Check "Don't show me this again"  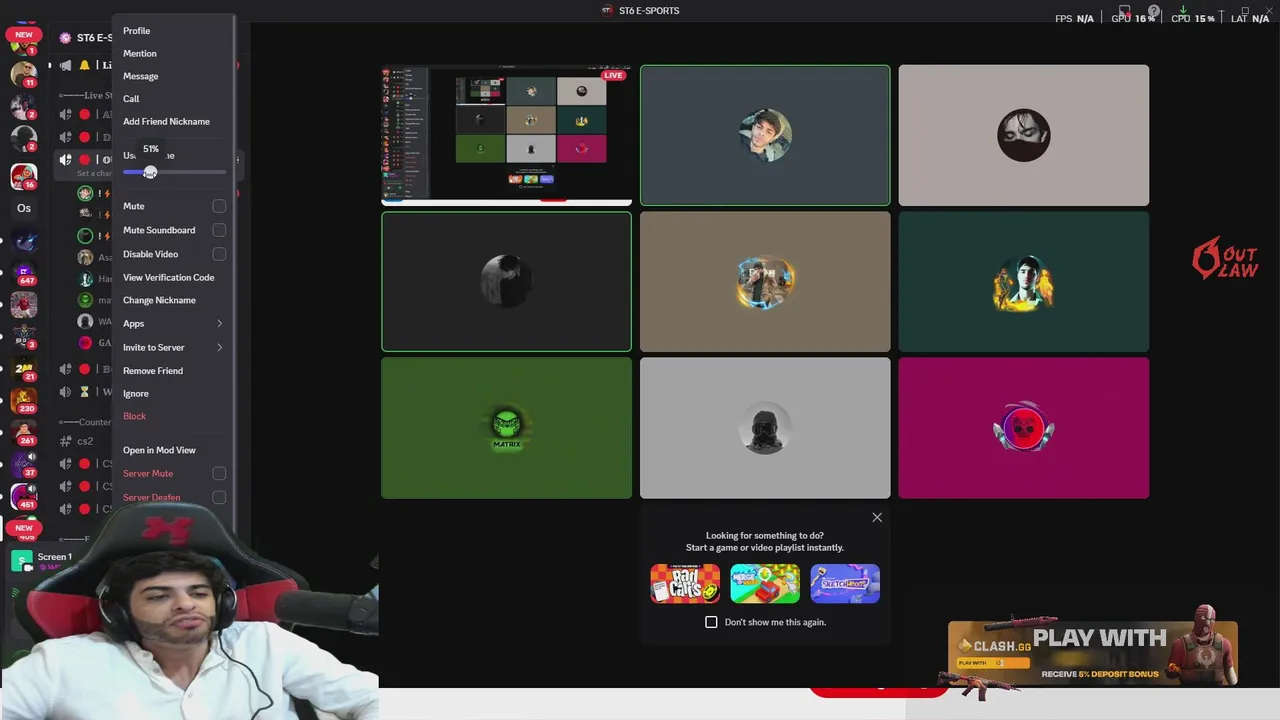pos(711,622)
